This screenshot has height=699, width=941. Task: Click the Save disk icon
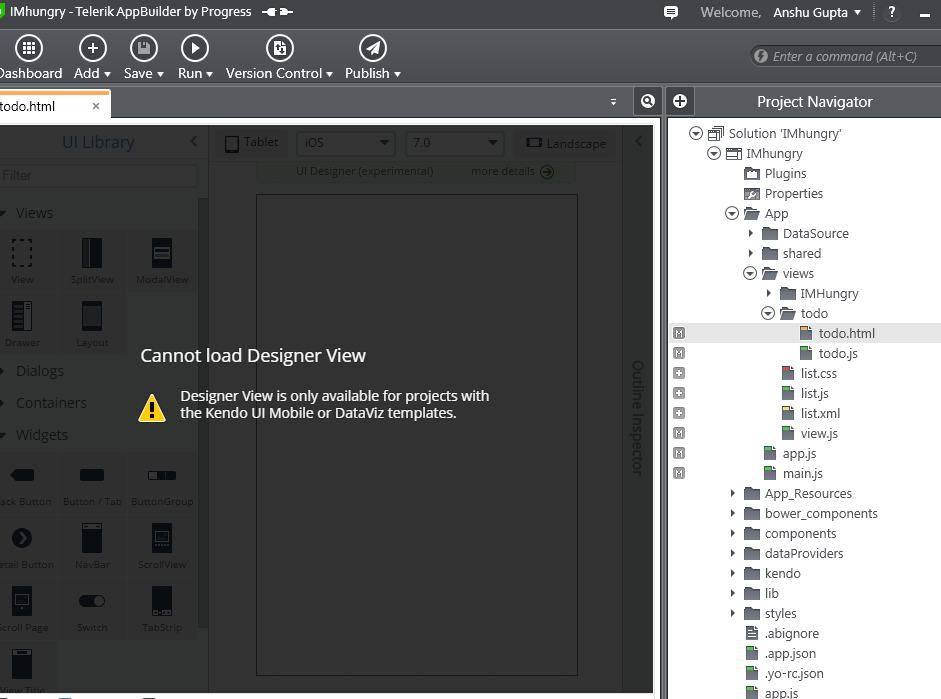coord(143,48)
